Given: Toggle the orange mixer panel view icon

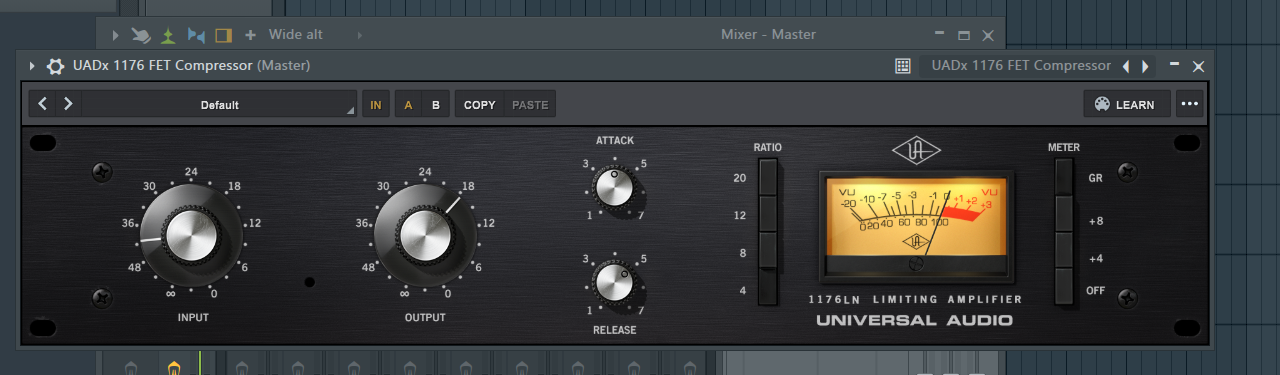Looking at the screenshot, I should pos(223,35).
